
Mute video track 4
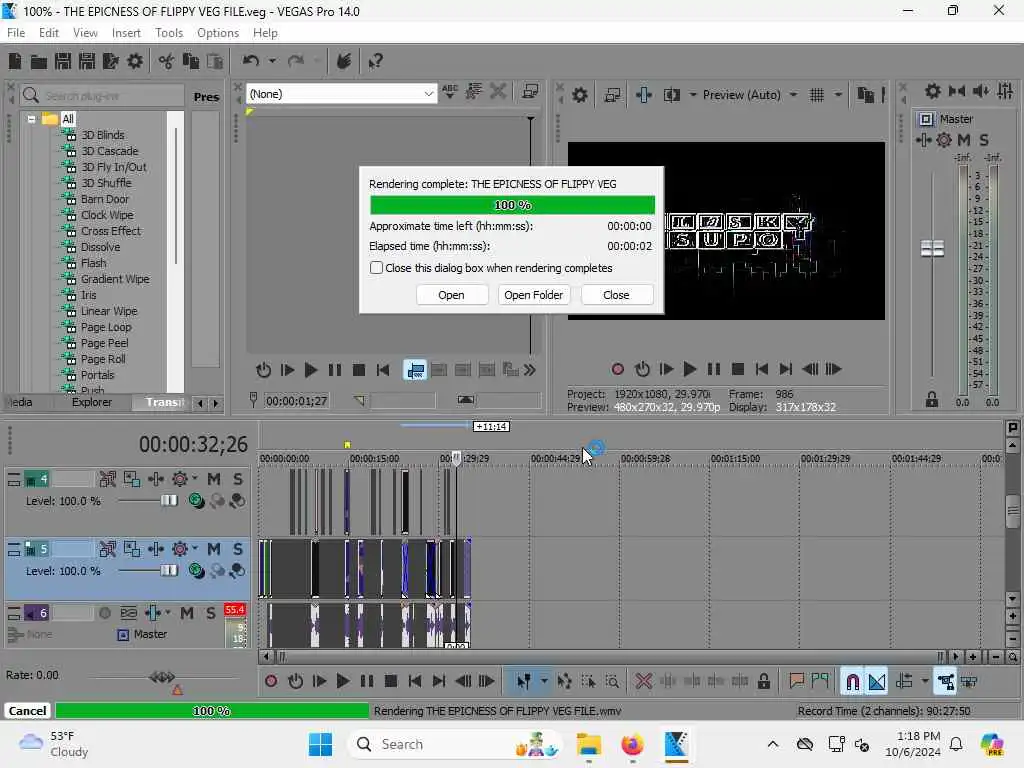tap(214, 479)
